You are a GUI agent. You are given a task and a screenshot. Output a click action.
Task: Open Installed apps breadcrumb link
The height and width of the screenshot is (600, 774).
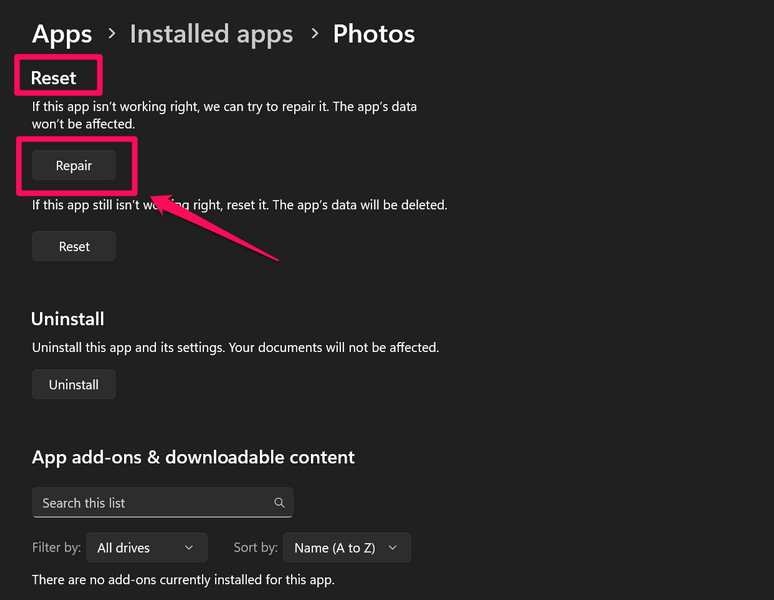click(211, 34)
